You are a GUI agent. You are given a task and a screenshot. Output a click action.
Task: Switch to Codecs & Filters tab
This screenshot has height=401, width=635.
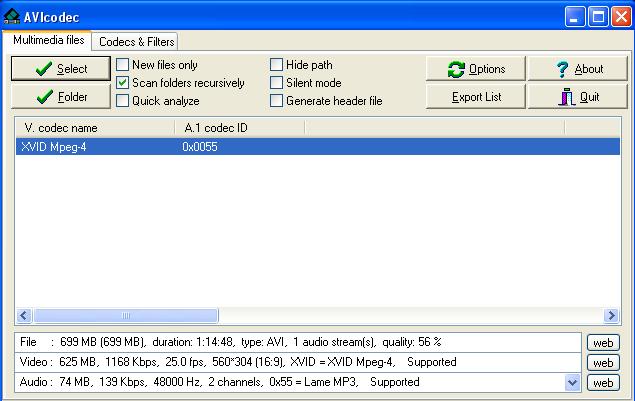(x=136, y=41)
